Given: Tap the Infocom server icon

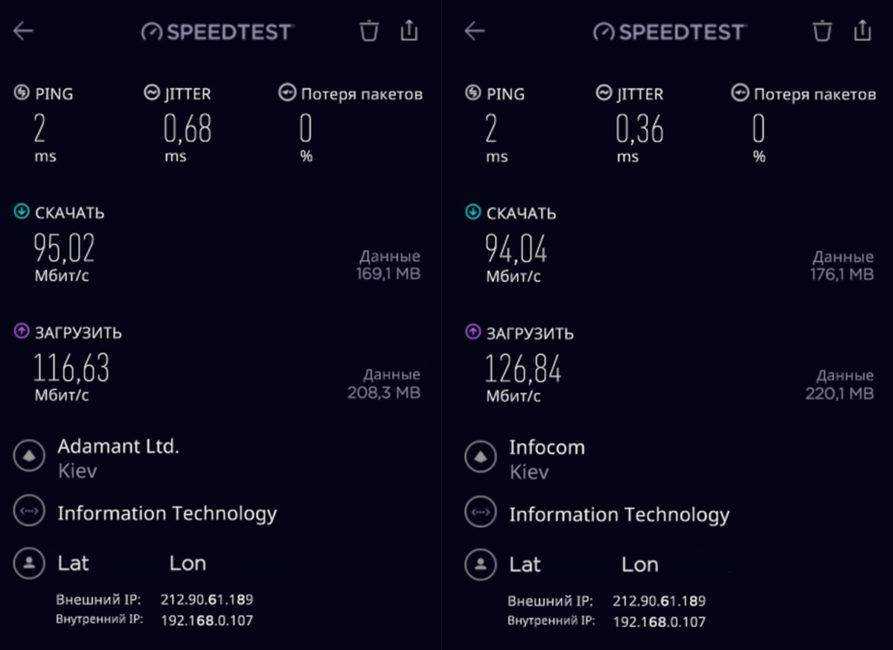Looking at the screenshot, I should coord(481,457).
